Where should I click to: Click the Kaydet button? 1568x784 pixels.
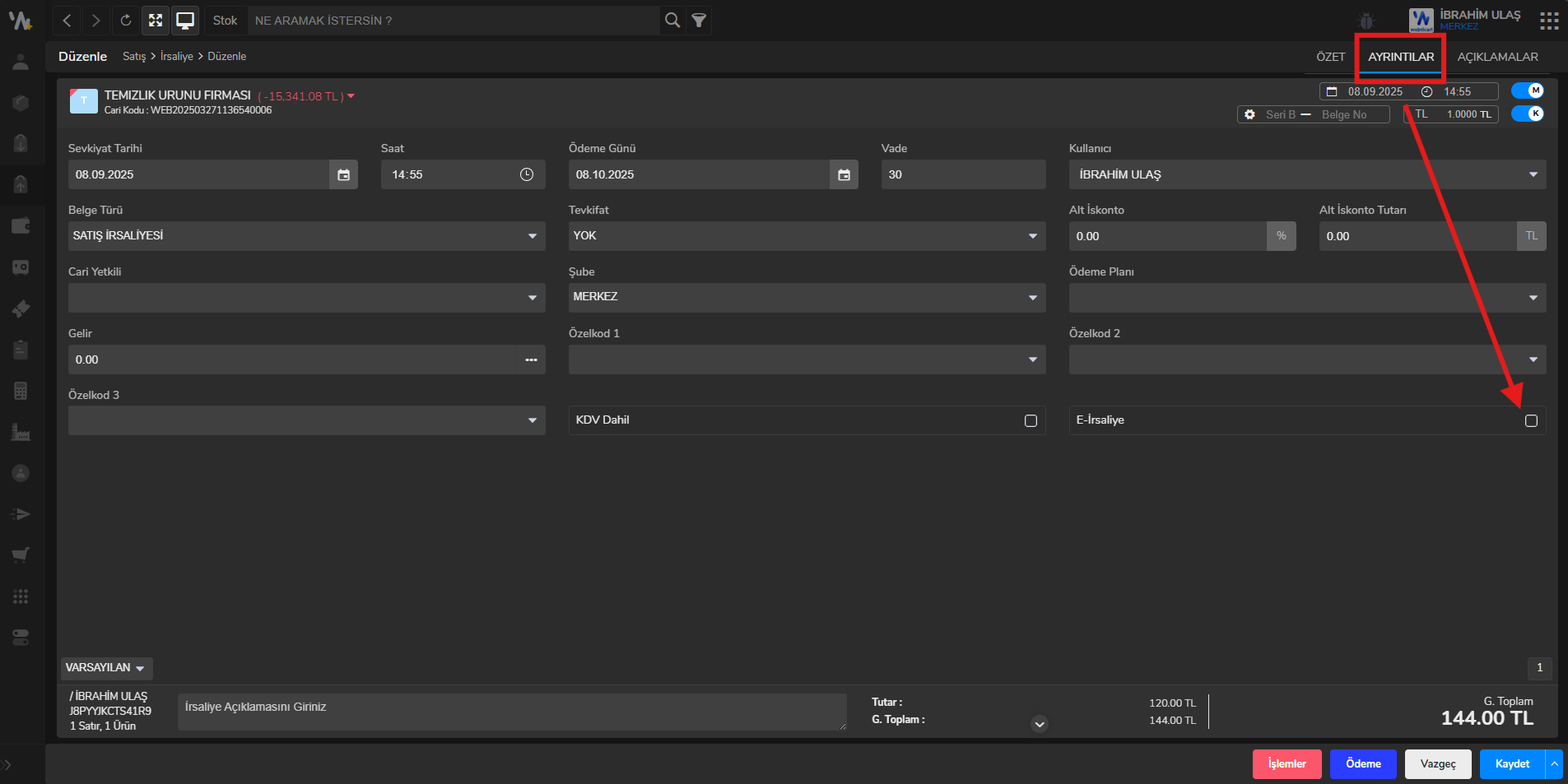(1512, 764)
